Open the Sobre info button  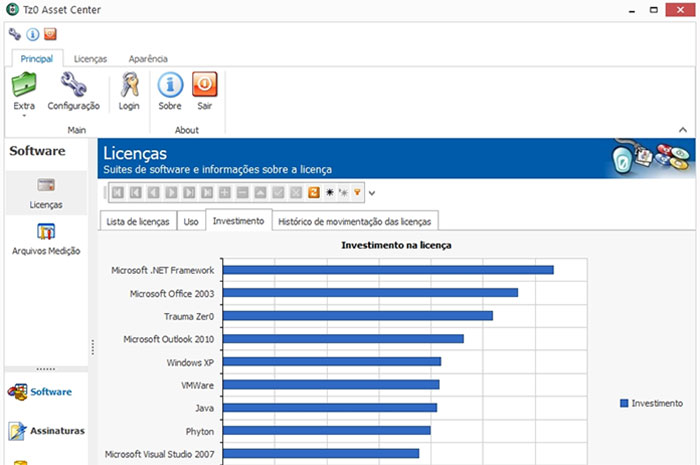170,91
